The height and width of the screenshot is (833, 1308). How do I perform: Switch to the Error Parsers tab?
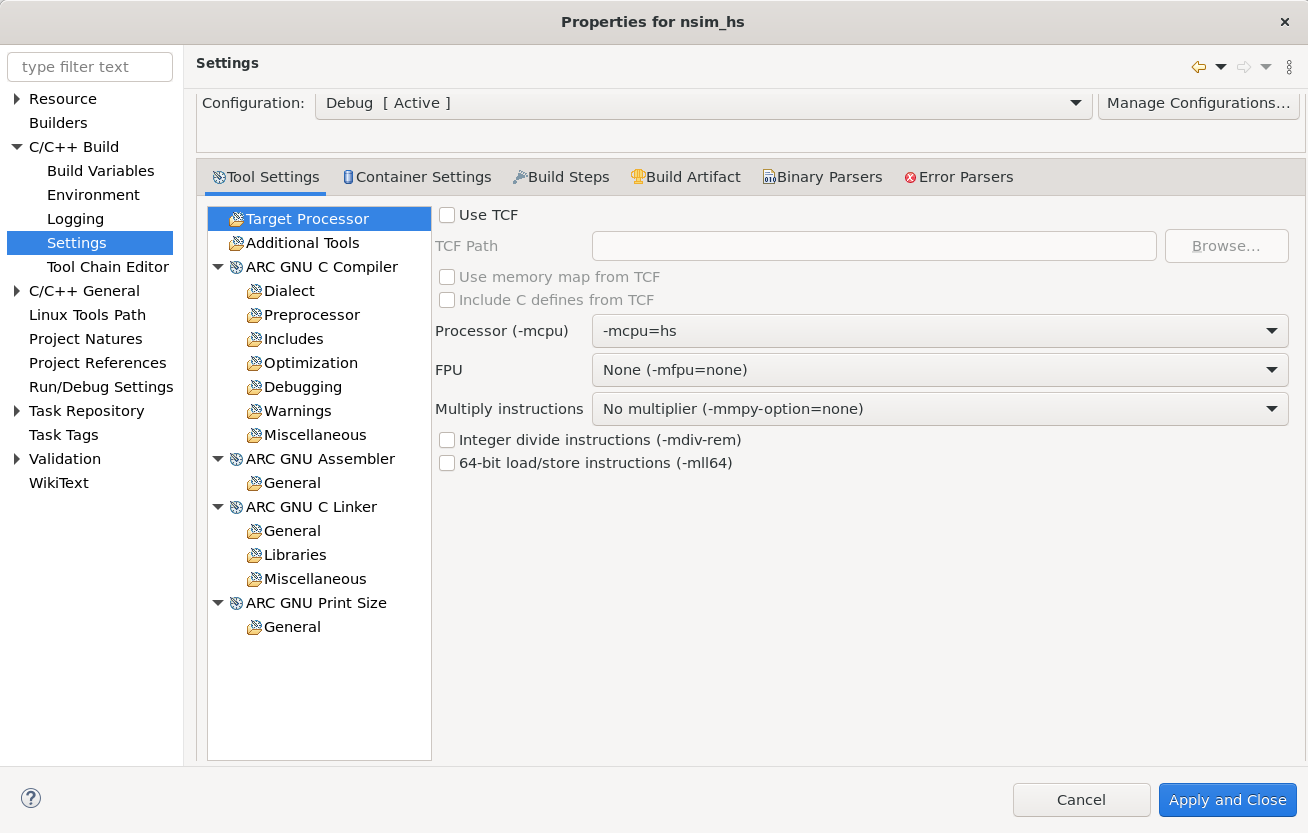coord(958,177)
